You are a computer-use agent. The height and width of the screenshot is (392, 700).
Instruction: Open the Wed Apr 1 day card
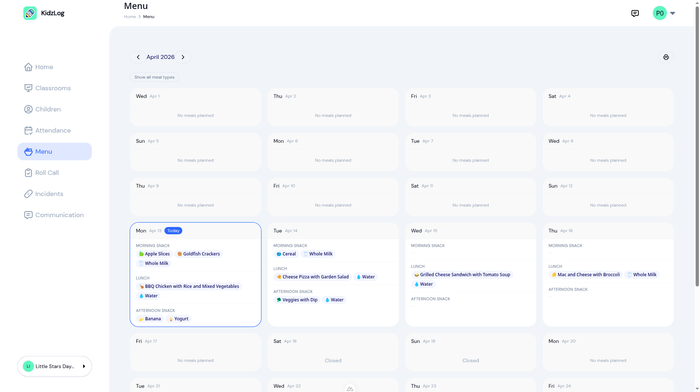click(196, 107)
